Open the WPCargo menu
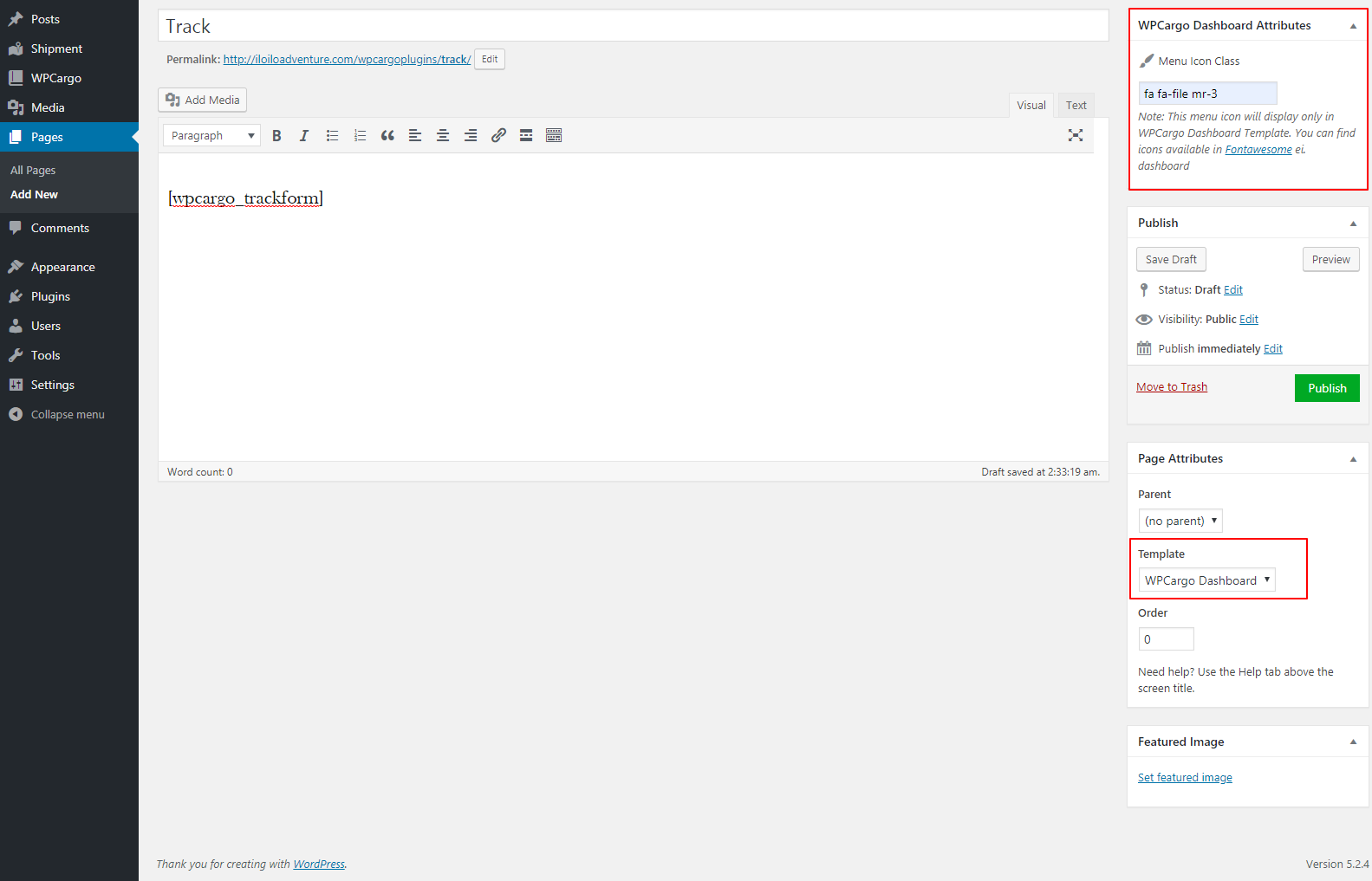Viewport: 1372px width, 881px height. tap(69, 78)
